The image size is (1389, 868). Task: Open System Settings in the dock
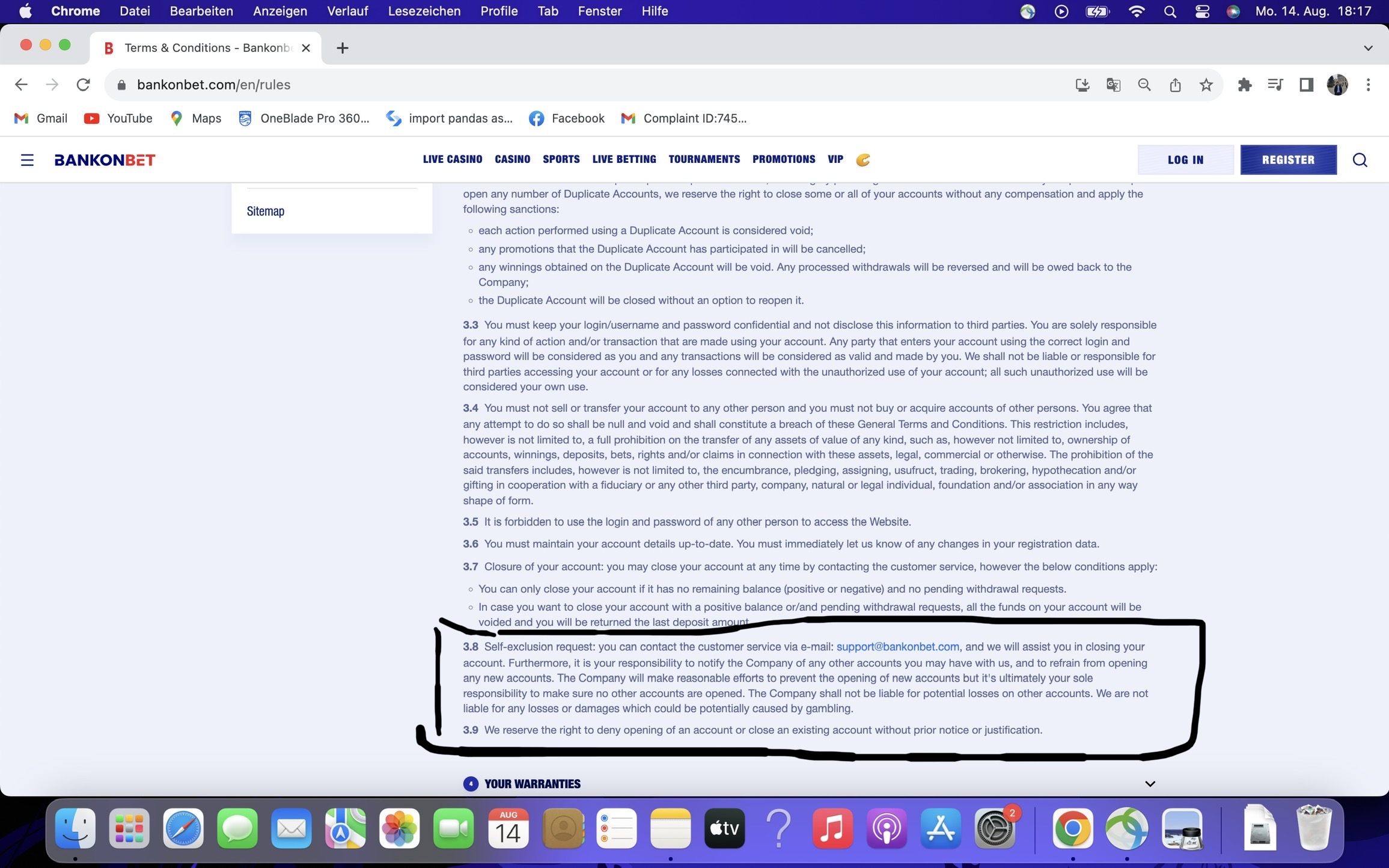tap(995, 828)
